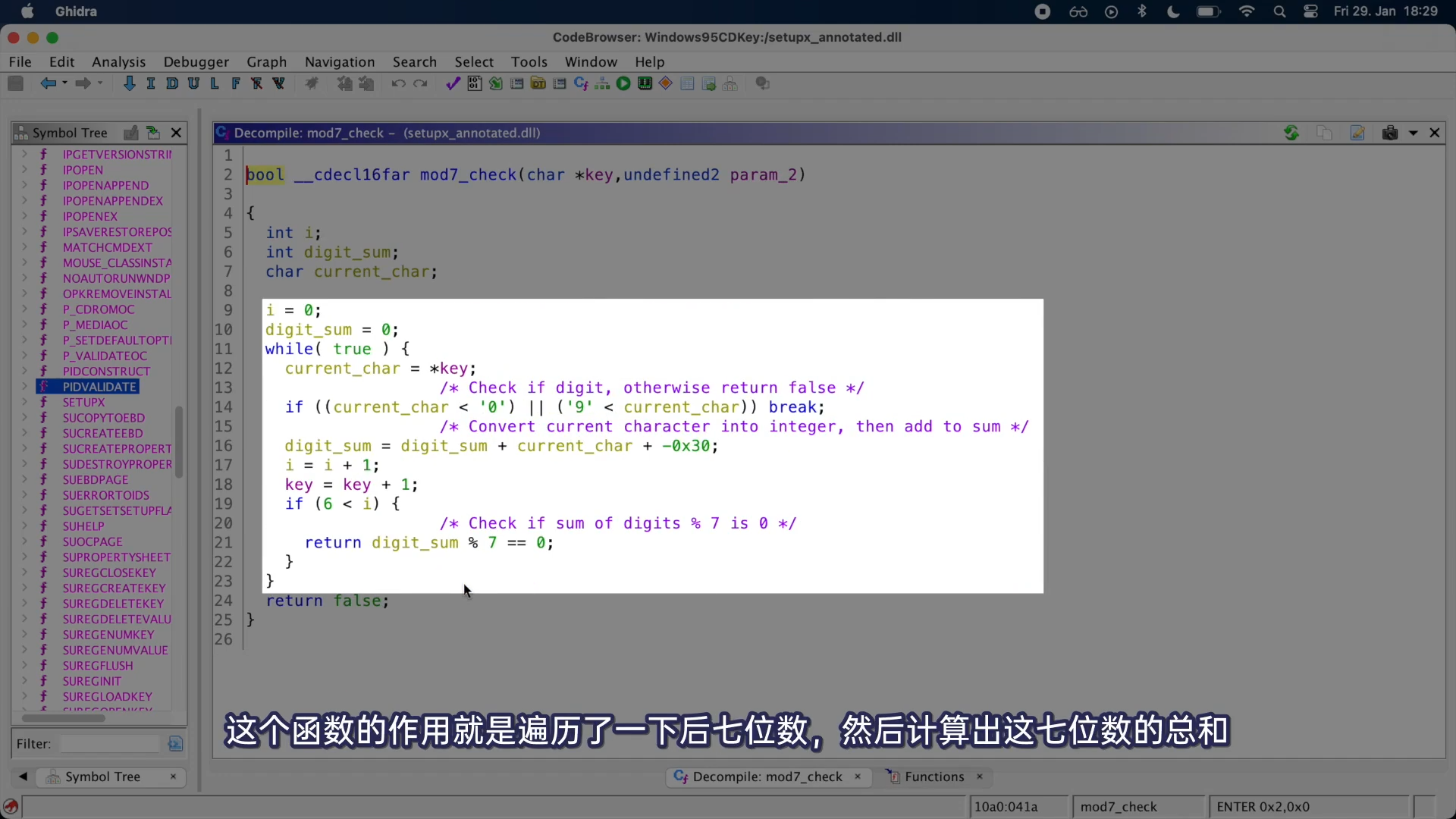Open macOS Spotlight search icon
This screenshot has width=1456, height=819.
1280,11
